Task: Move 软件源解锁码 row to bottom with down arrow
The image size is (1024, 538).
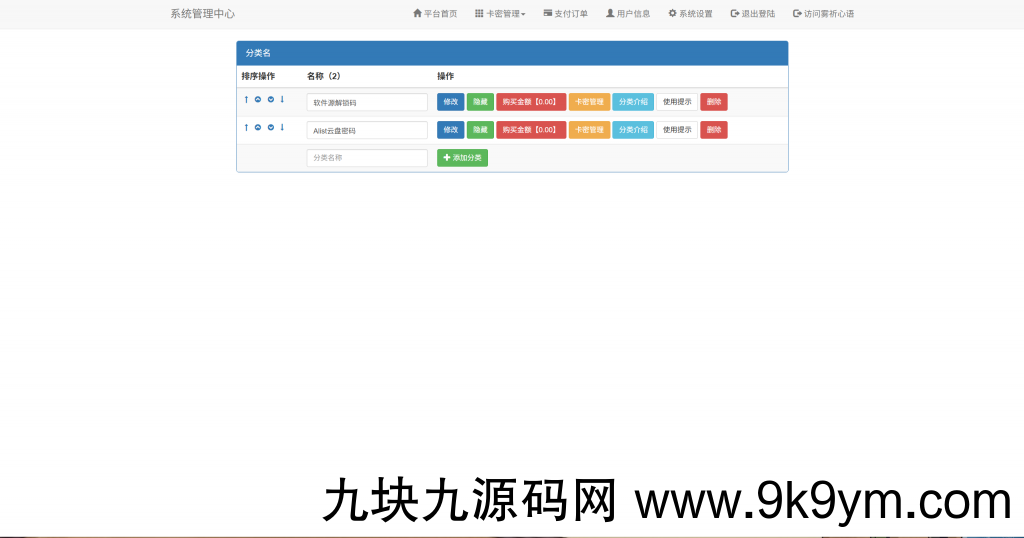Action: (x=282, y=99)
